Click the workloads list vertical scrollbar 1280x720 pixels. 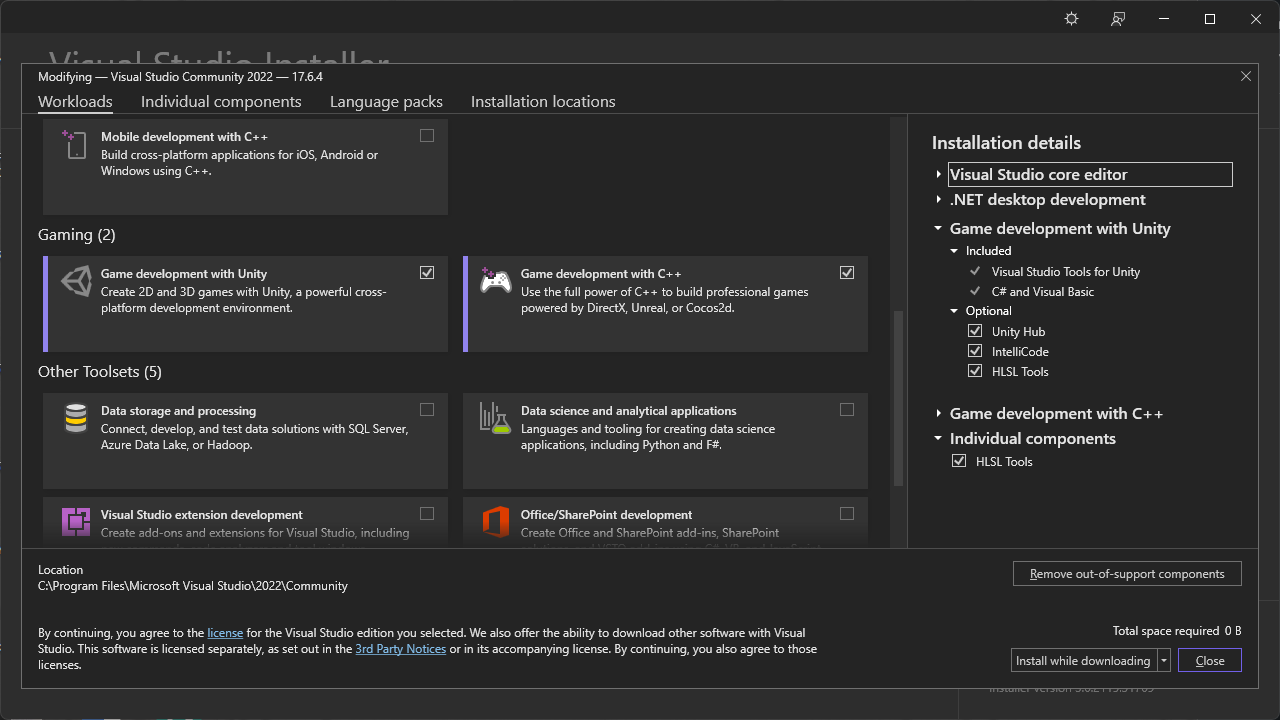click(x=898, y=400)
